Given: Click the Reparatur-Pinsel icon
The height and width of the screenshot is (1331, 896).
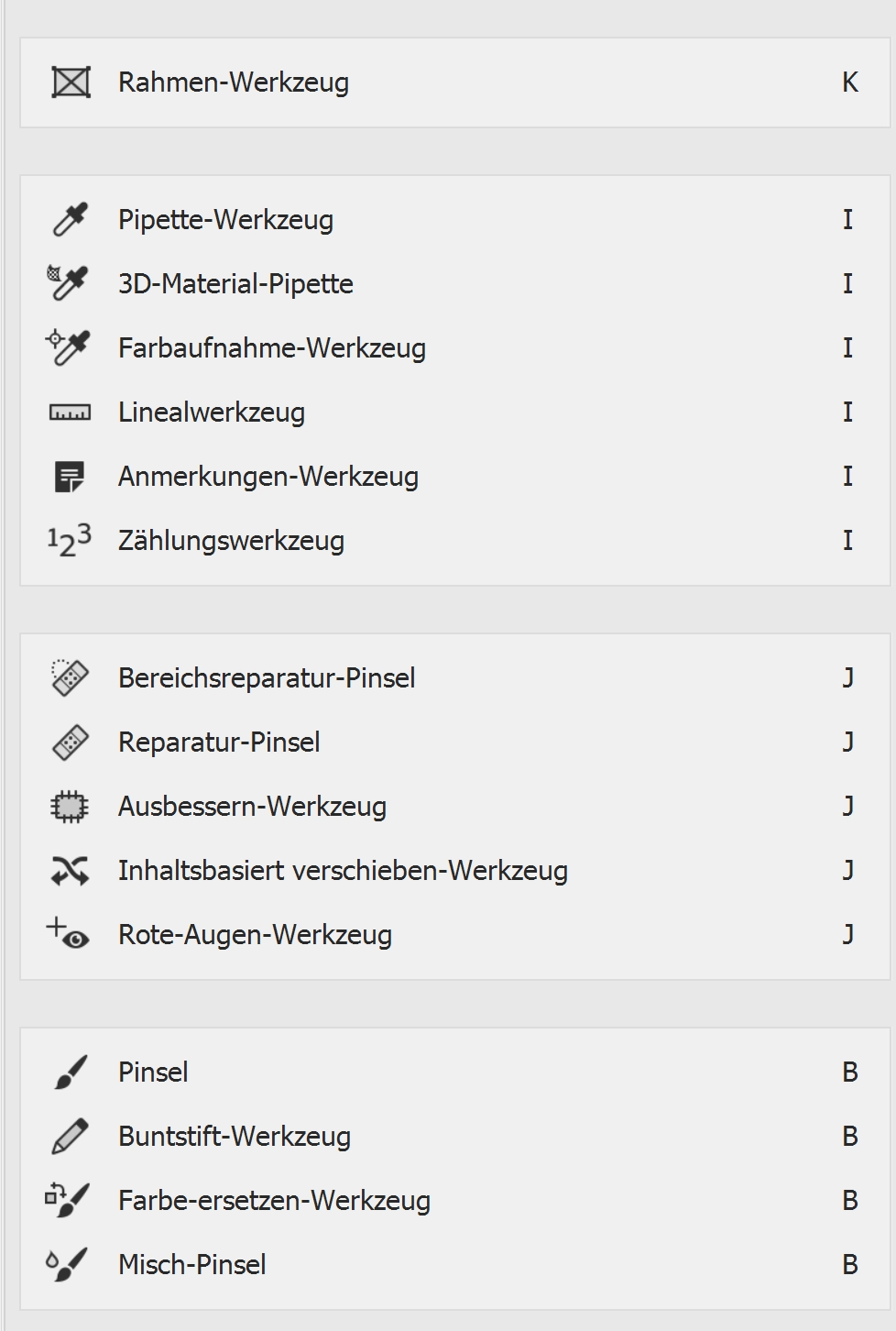Looking at the screenshot, I should [71, 742].
